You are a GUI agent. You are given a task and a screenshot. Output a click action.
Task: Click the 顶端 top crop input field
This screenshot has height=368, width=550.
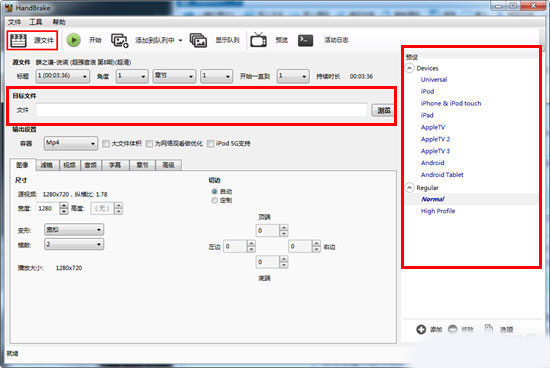[x=268, y=230]
